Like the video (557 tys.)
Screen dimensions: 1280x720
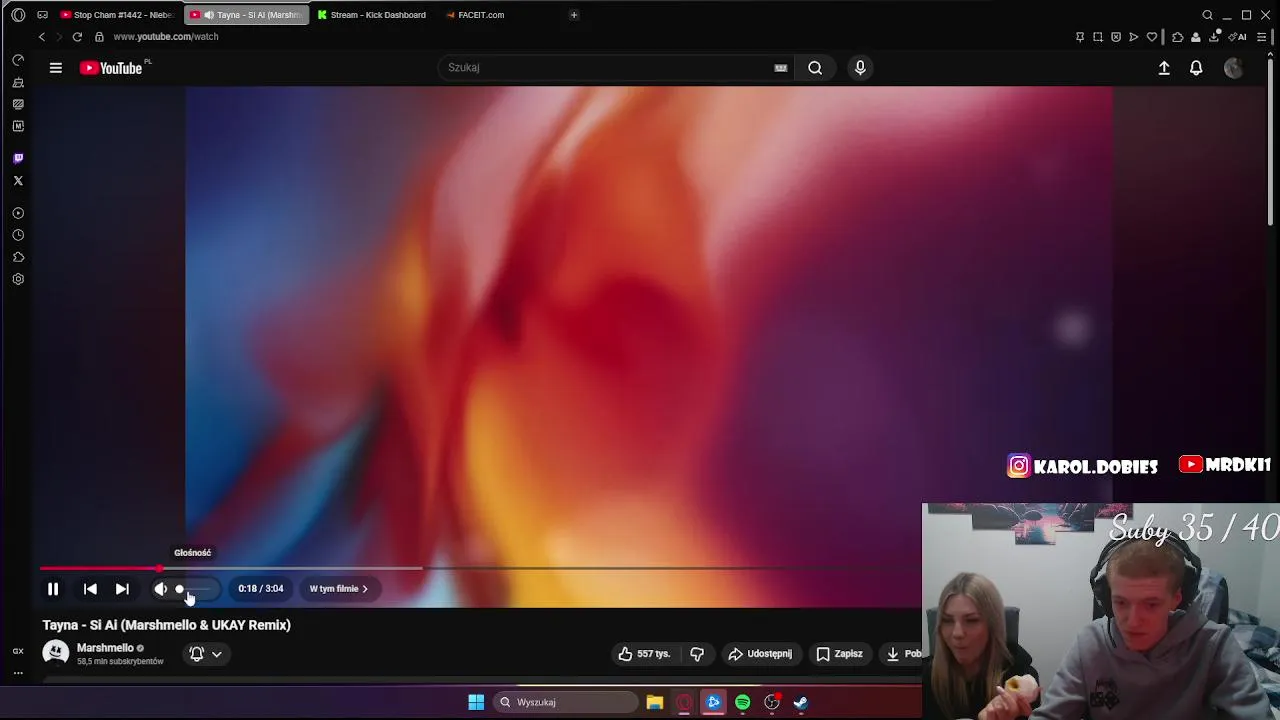point(643,654)
